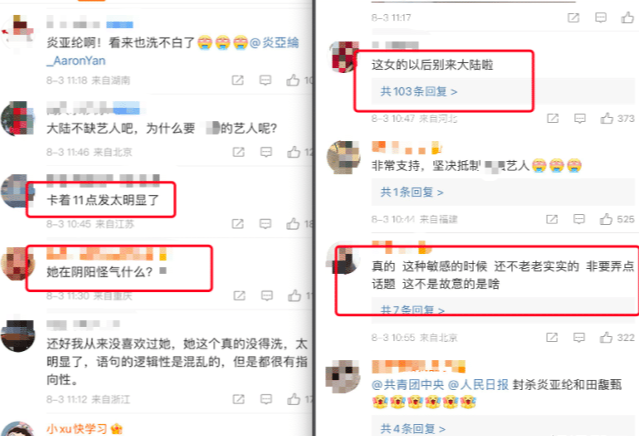This screenshot has height=436, width=639.
Task: Reply to the comment posted 8-3 11:17
Action: pyautogui.click(x=601, y=18)
